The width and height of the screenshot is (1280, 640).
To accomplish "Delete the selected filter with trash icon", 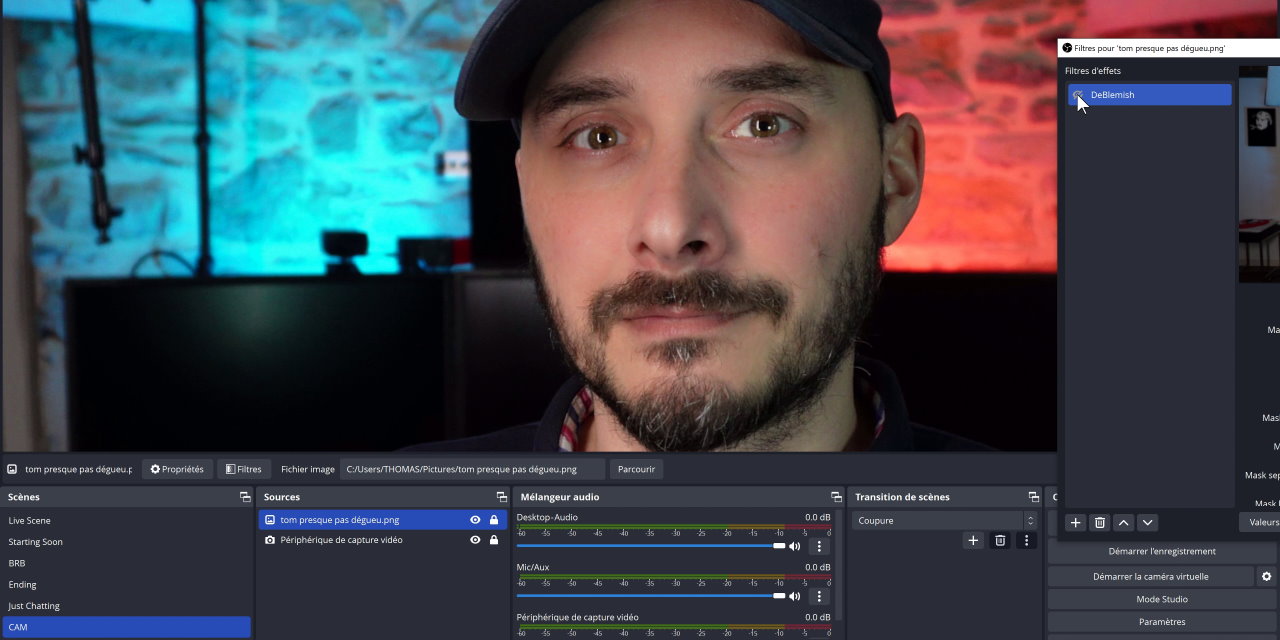I will click(x=1100, y=522).
